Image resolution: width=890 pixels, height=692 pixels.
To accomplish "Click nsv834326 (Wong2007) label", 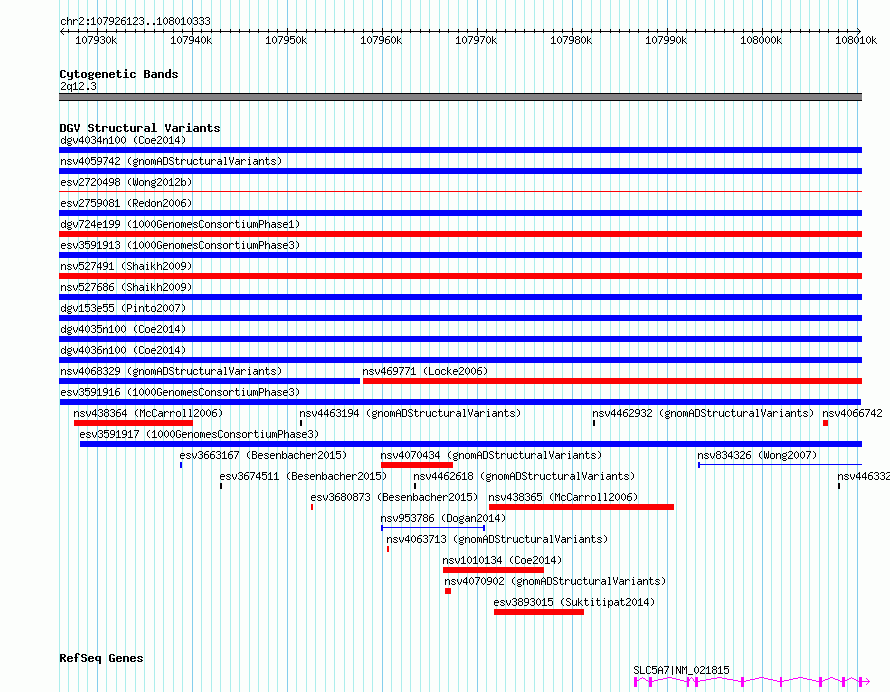I will (757, 455).
